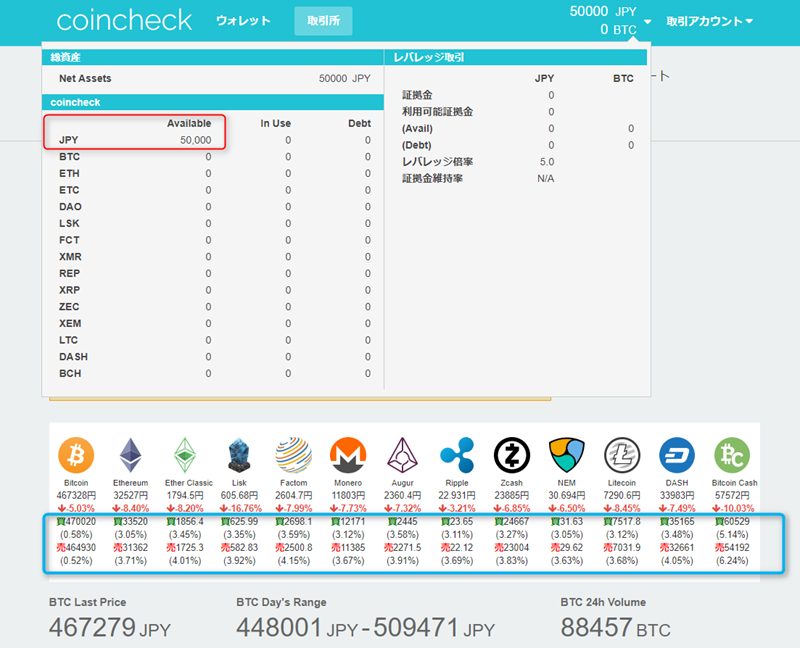The image size is (800, 648).
Task: Click the LSK row label
Action: (69, 223)
